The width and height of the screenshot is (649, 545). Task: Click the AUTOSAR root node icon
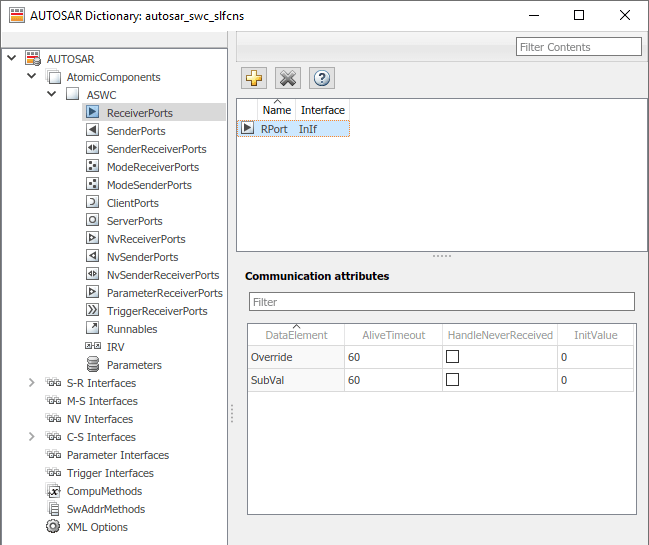click(x=33, y=58)
